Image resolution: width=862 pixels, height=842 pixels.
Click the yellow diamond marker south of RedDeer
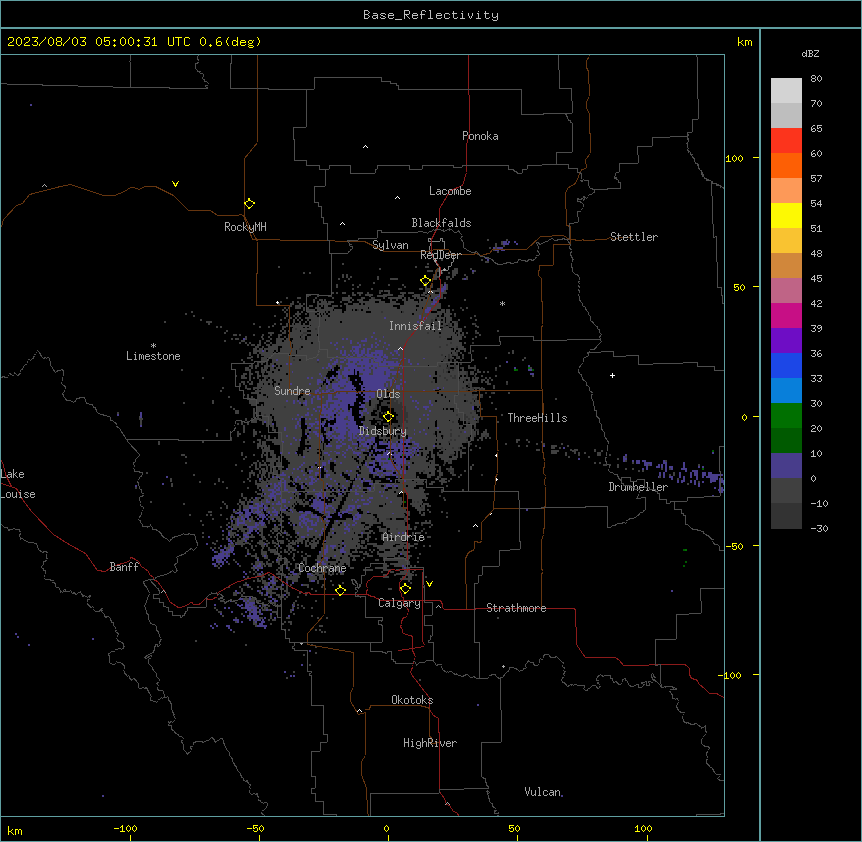(x=426, y=281)
